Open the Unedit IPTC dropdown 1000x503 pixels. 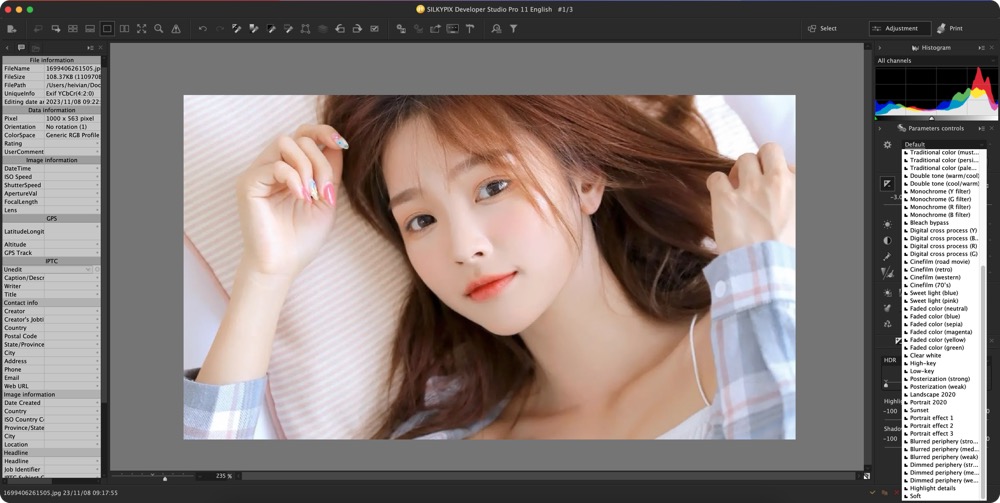click(48, 270)
